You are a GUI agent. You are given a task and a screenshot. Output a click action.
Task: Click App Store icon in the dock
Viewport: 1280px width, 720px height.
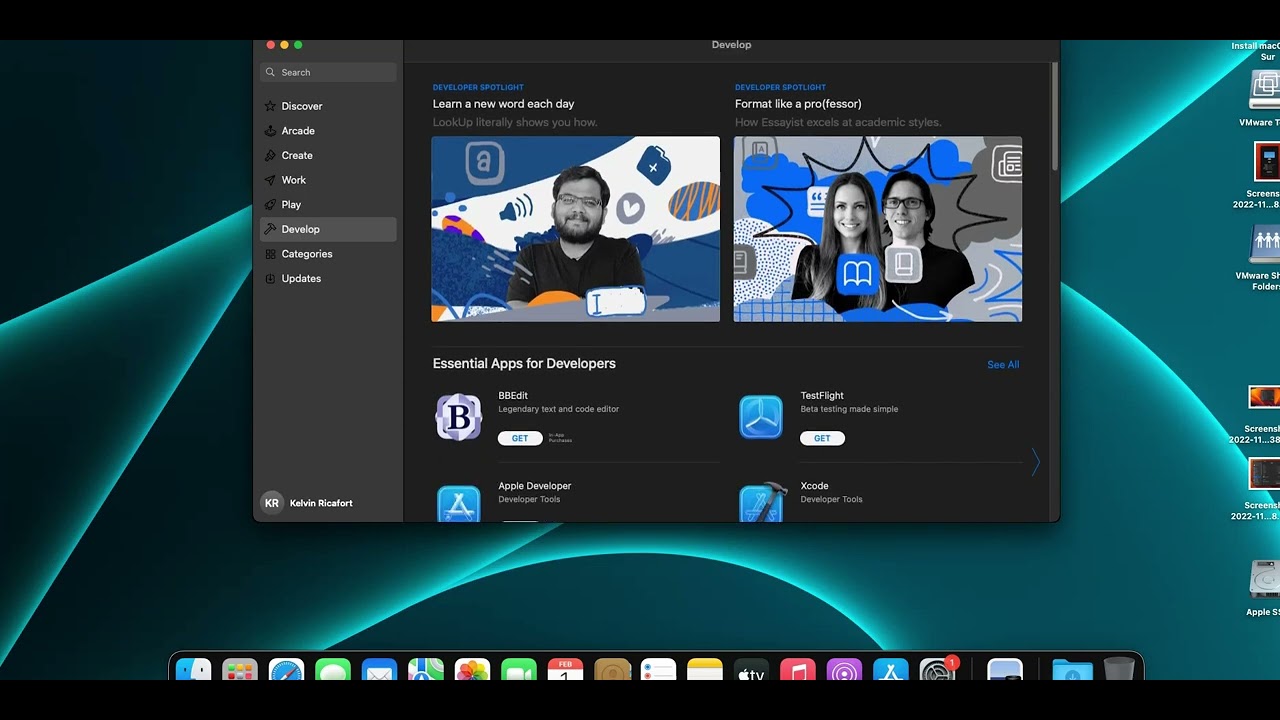click(891, 670)
